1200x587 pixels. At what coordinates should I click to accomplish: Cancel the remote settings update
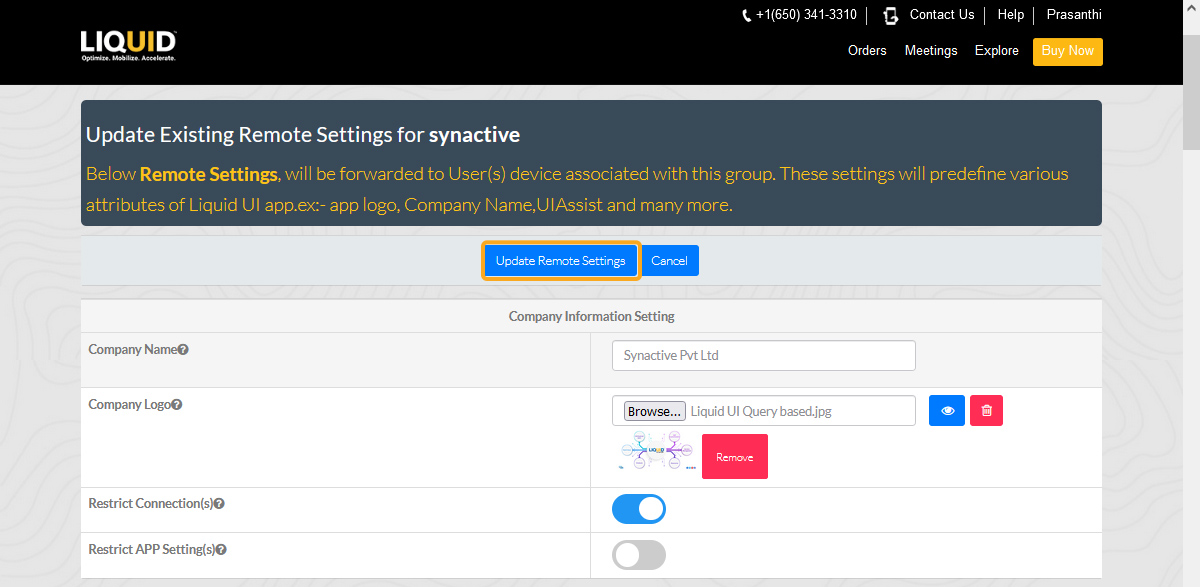coord(669,261)
